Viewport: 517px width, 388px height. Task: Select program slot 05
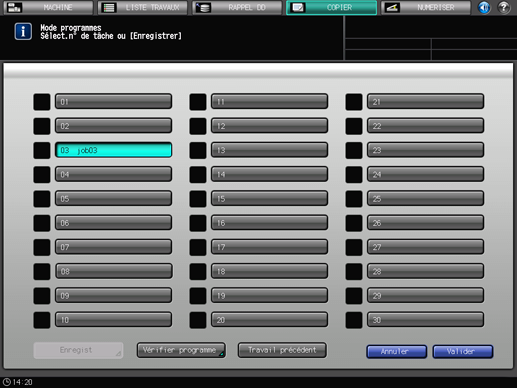pyautogui.click(x=113, y=198)
